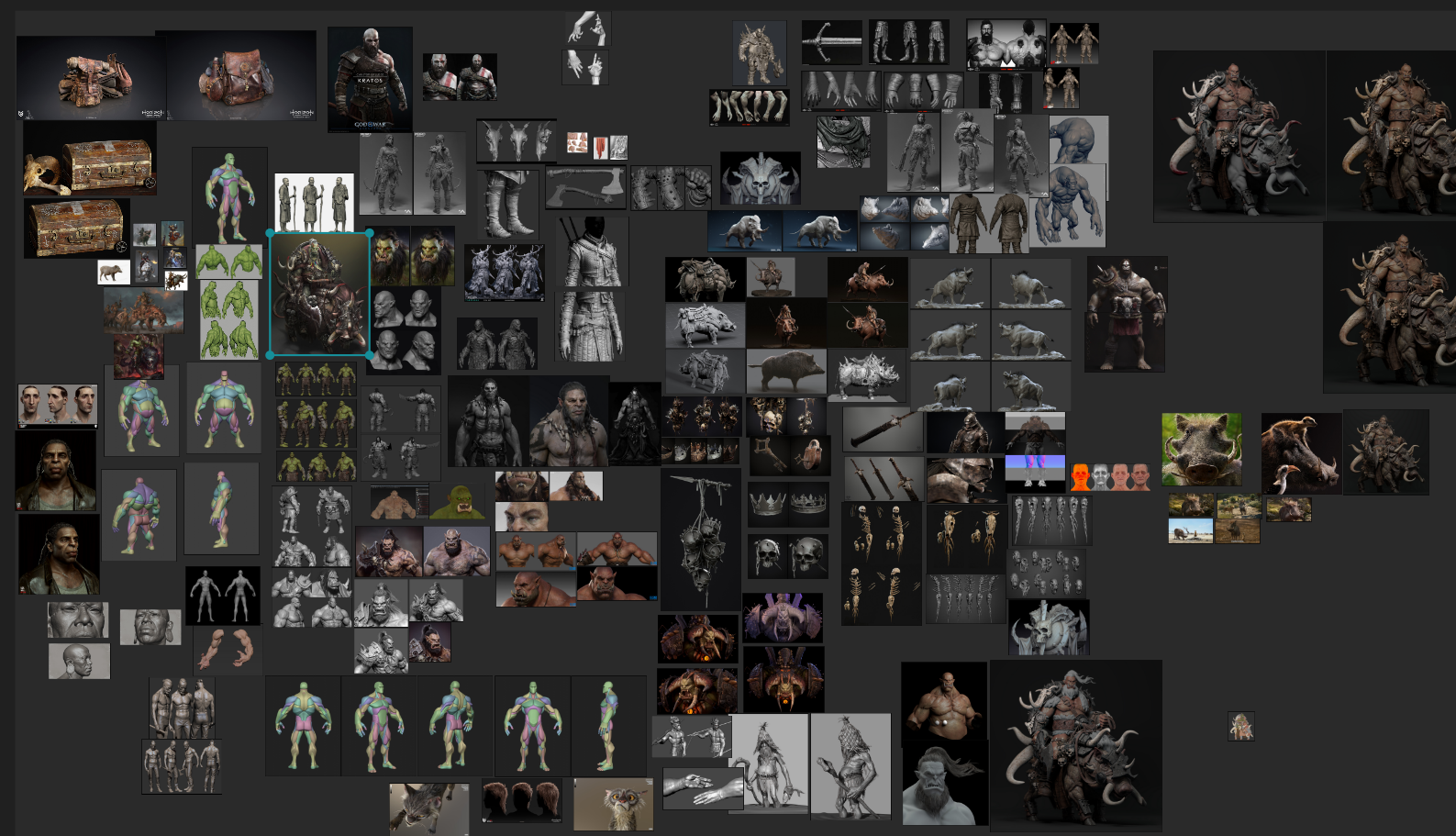The height and width of the screenshot is (836, 1456).
Task: Click the crouching blue beast sculpt seen from behind
Action: point(1079,140)
